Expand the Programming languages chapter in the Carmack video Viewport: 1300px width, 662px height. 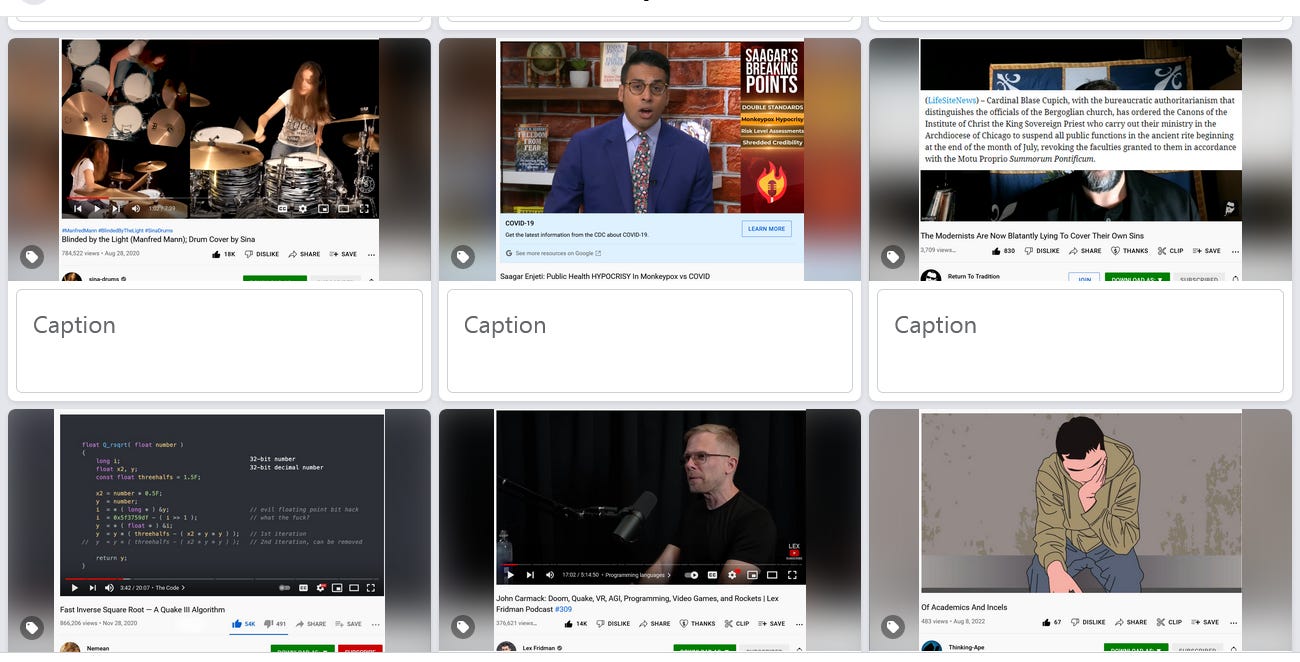(x=638, y=575)
